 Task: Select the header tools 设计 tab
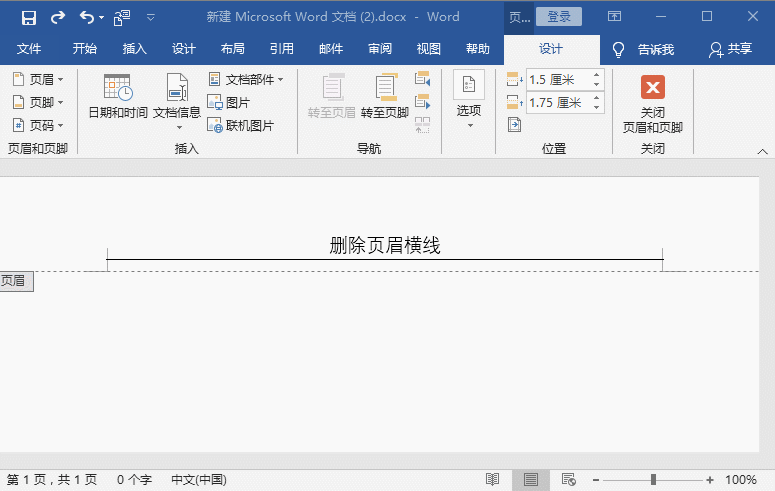[x=551, y=49]
